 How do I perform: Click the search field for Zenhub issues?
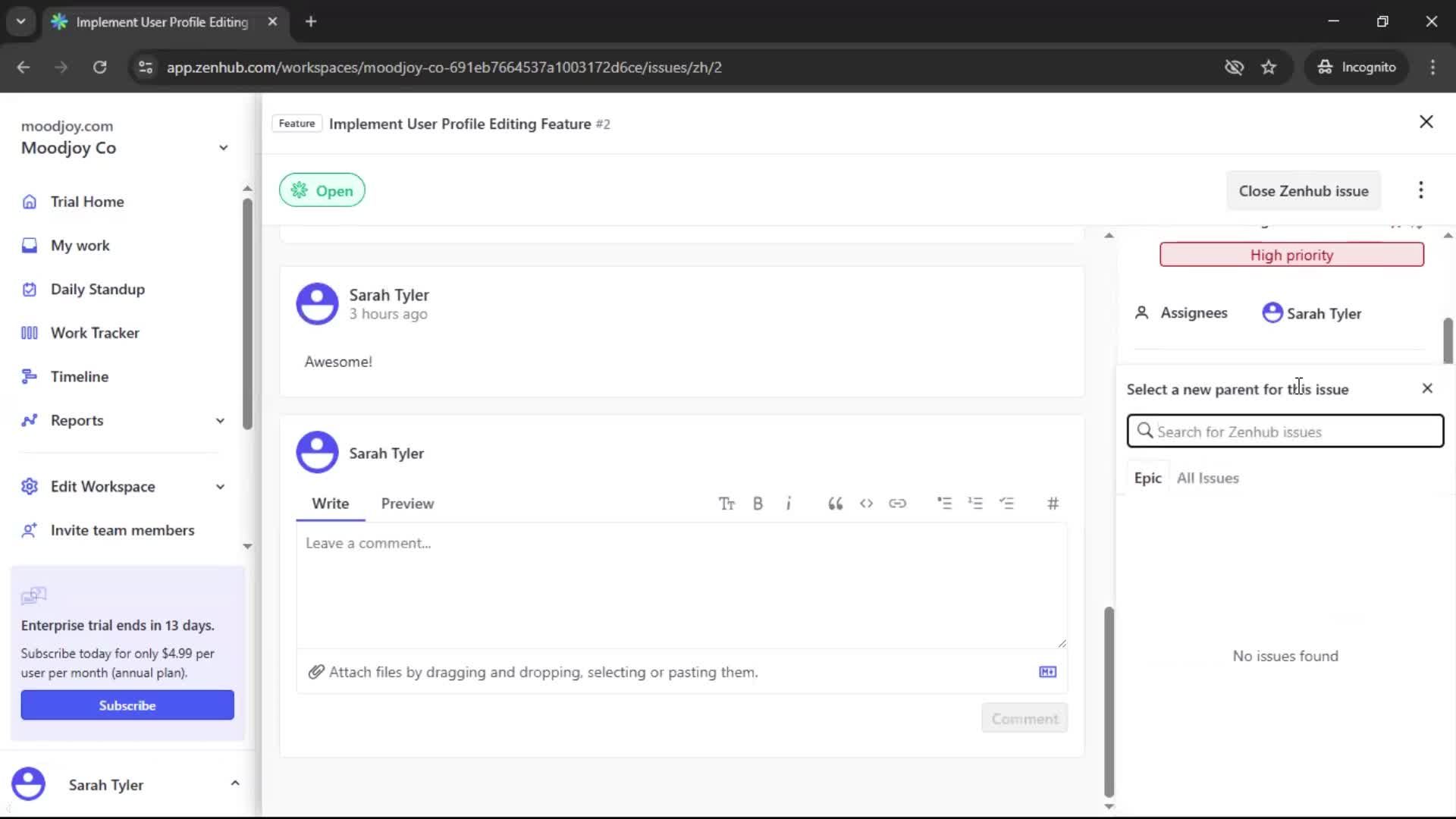pyautogui.click(x=1284, y=431)
